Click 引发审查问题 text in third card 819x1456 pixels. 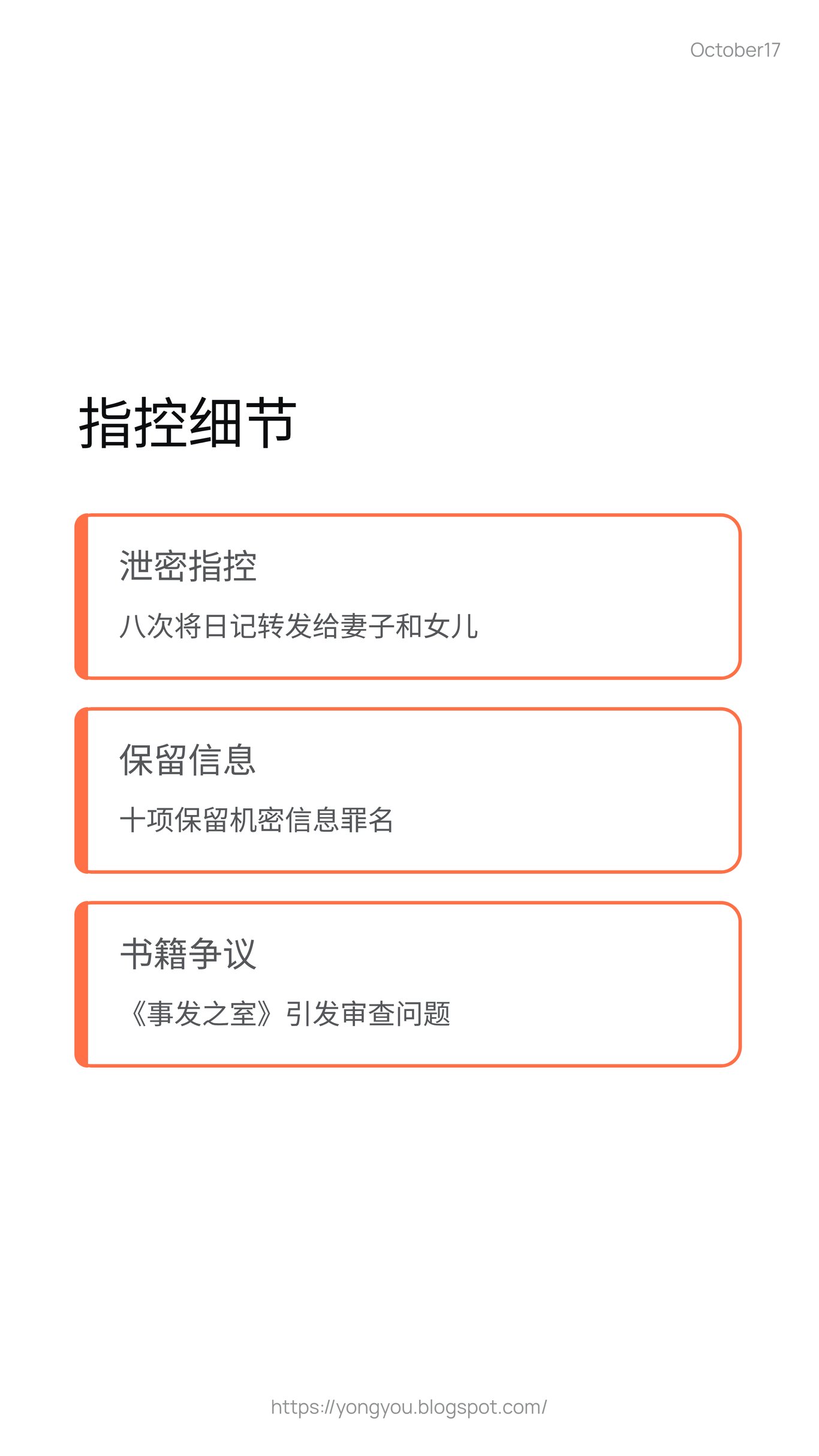(x=368, y=1014)
